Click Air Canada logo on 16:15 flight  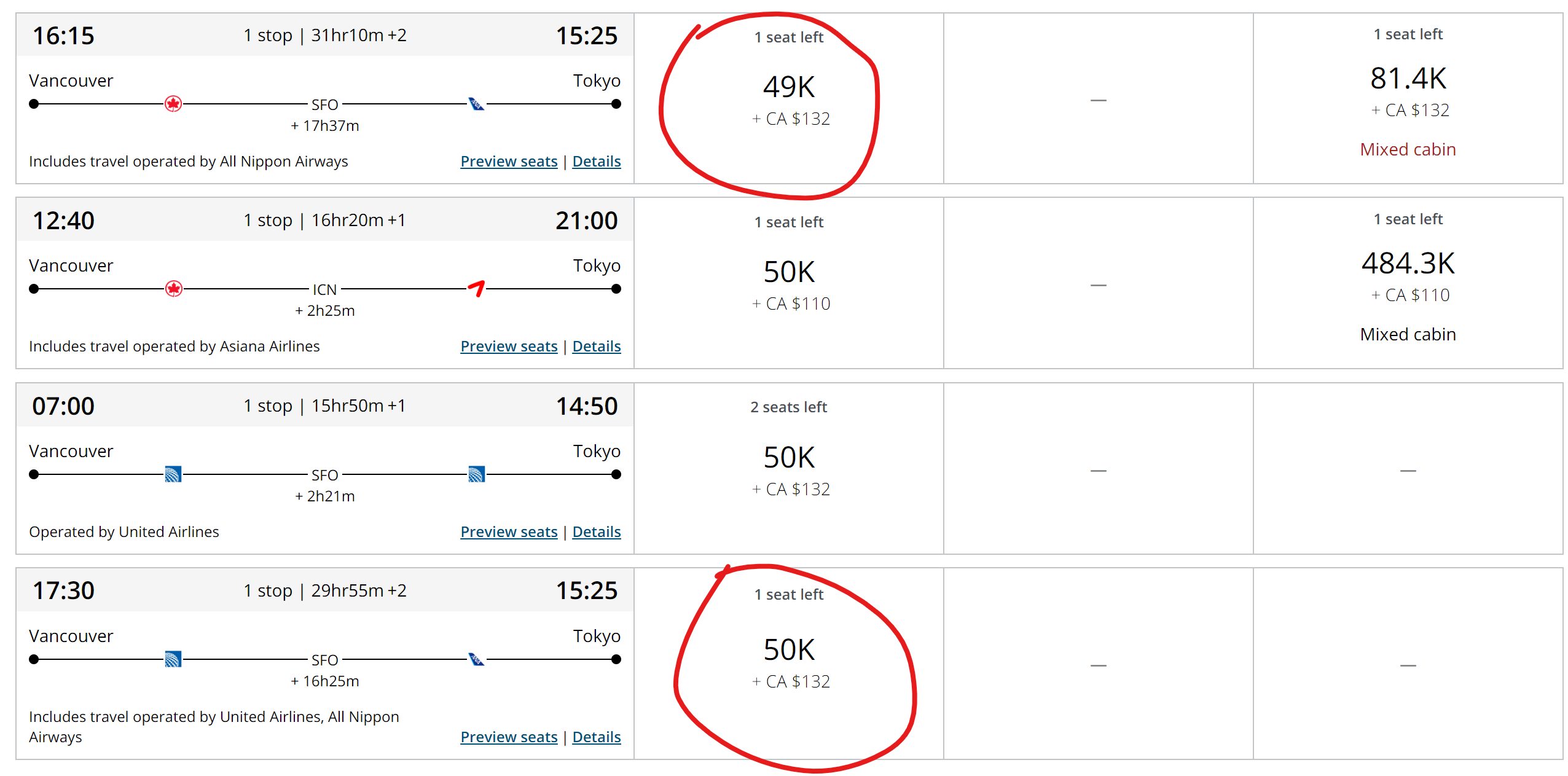tap(173, 104)
